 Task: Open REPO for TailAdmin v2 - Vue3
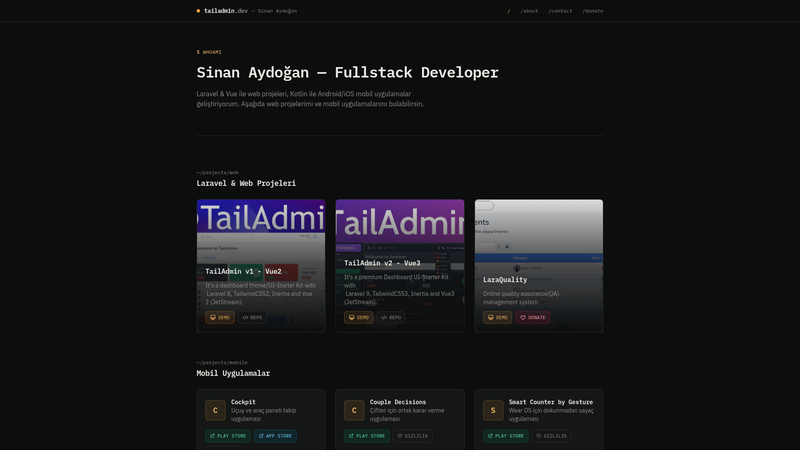coord(391,317)
